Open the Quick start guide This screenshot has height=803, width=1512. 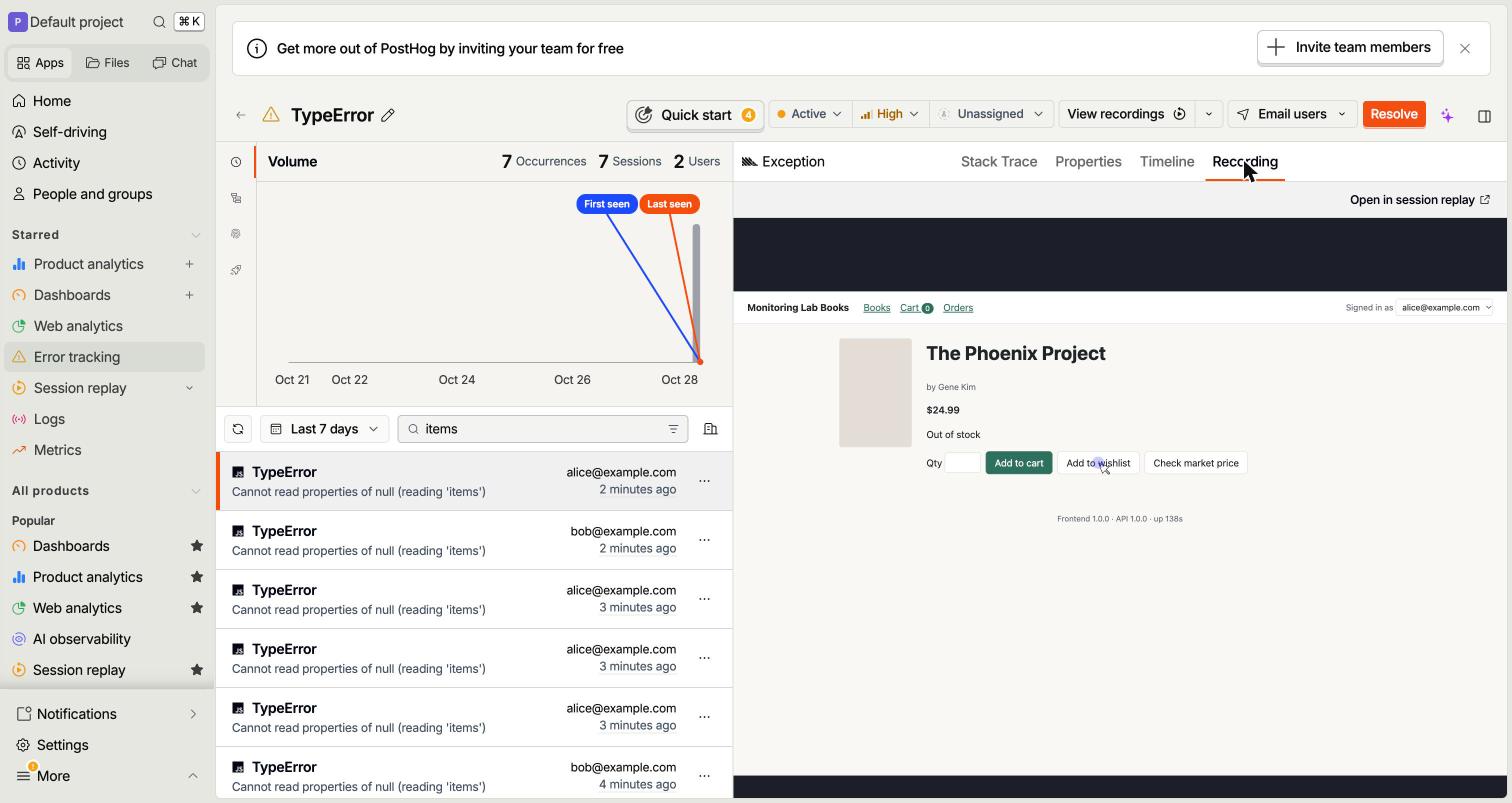[696, 115]
